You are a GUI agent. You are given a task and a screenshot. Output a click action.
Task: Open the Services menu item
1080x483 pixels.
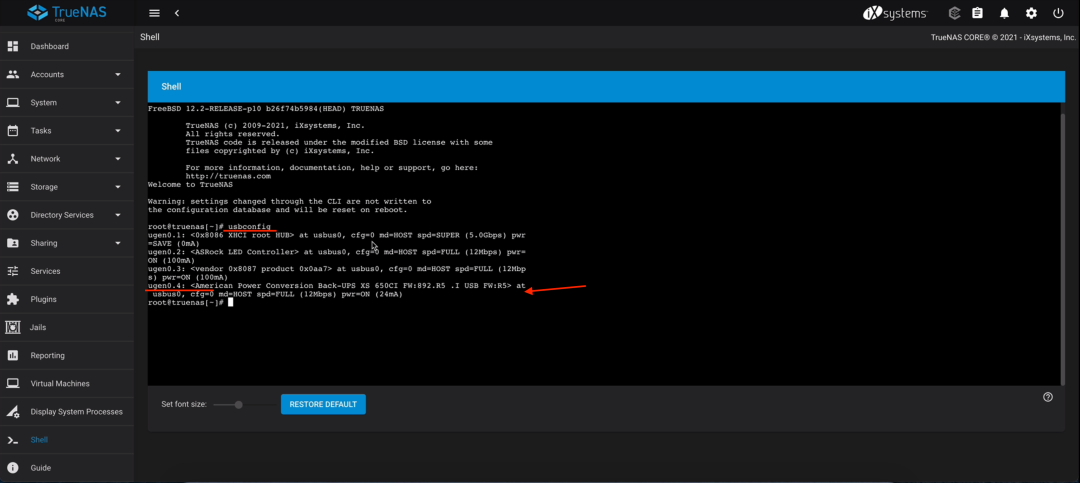[67, 271]
